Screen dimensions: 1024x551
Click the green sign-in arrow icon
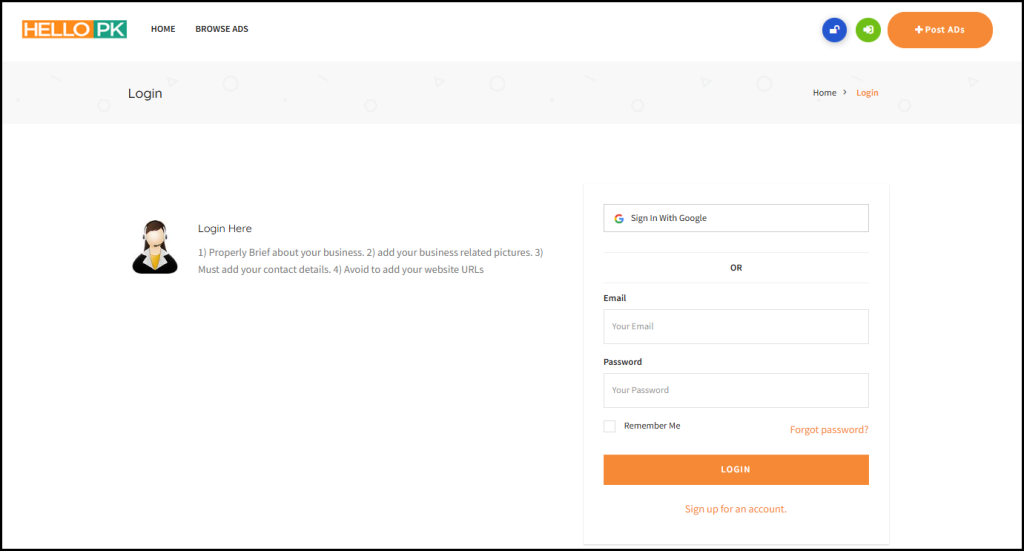click(x=868, y=30)
